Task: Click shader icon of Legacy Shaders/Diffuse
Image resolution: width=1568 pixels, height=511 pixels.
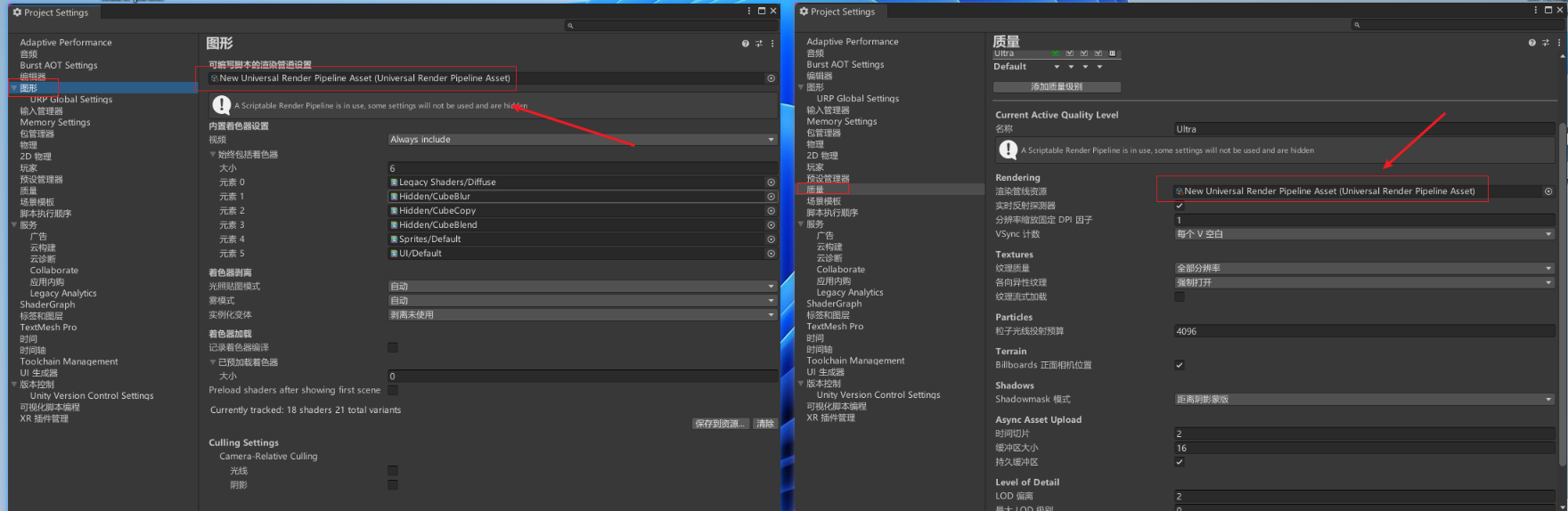Action: (394, 182)
